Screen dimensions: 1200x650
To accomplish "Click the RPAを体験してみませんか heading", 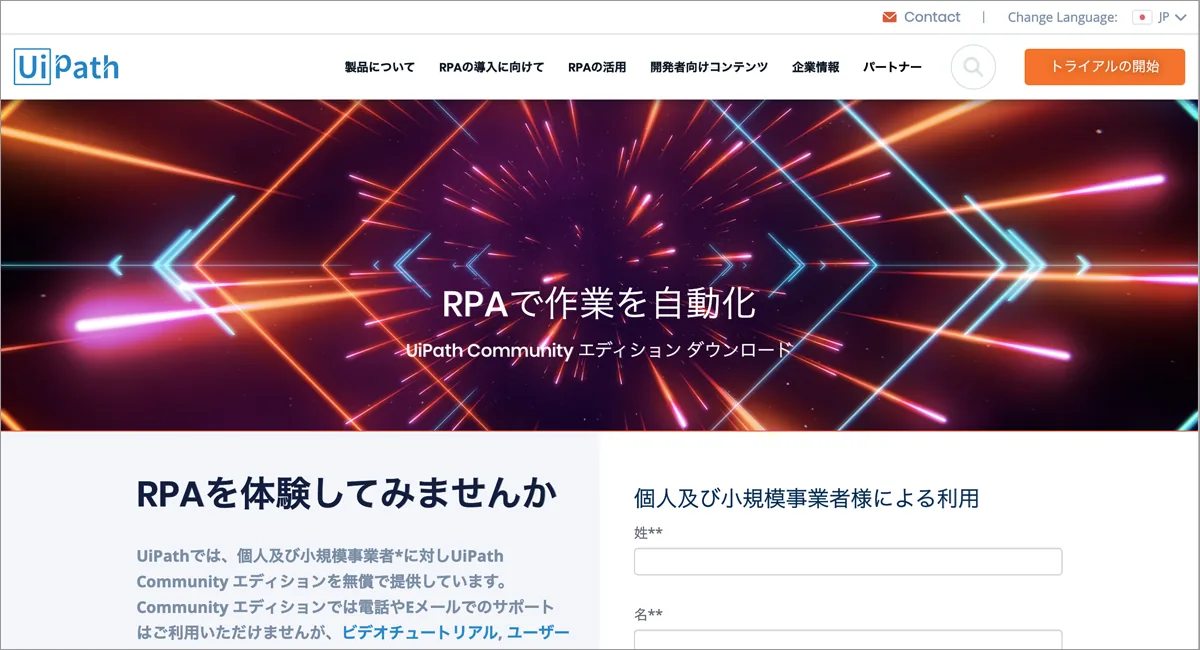I will (x=347, y=493).
